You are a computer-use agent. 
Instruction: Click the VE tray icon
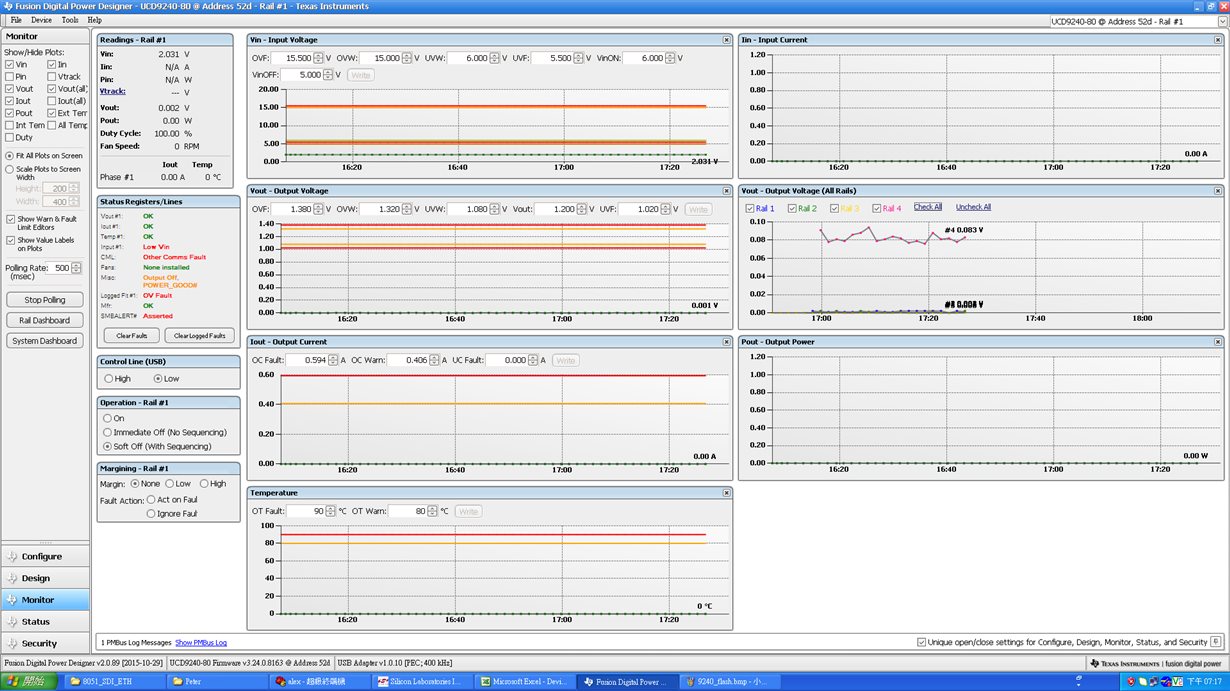[x=1178, y=681]
